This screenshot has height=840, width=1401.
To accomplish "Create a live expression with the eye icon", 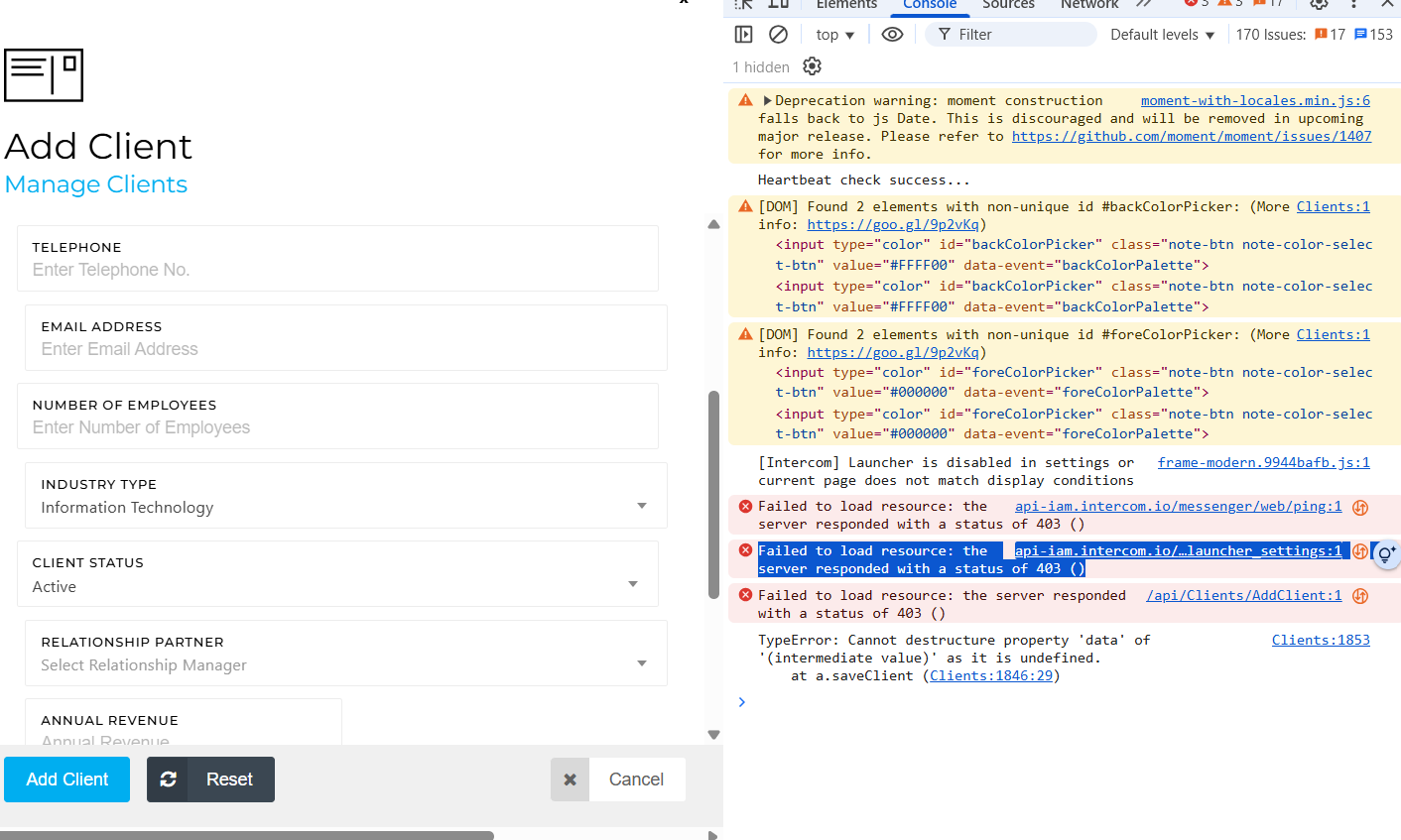I will [x=892, y=35].
